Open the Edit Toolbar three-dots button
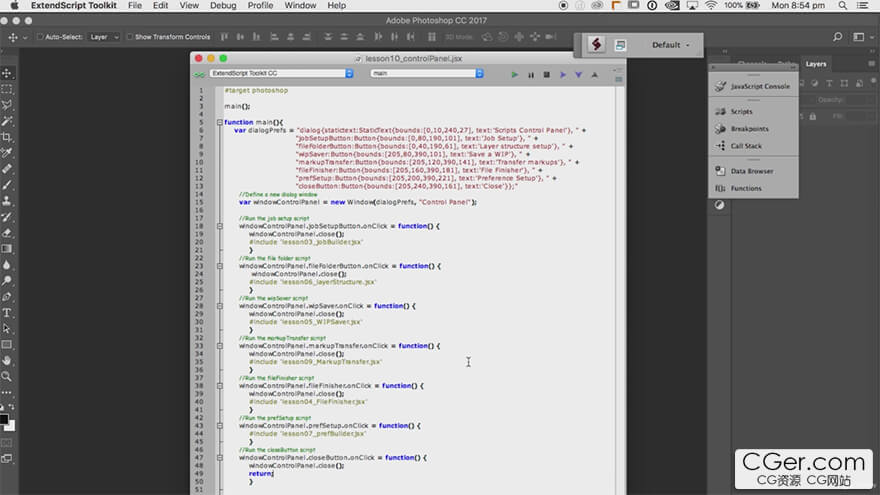 7,392
